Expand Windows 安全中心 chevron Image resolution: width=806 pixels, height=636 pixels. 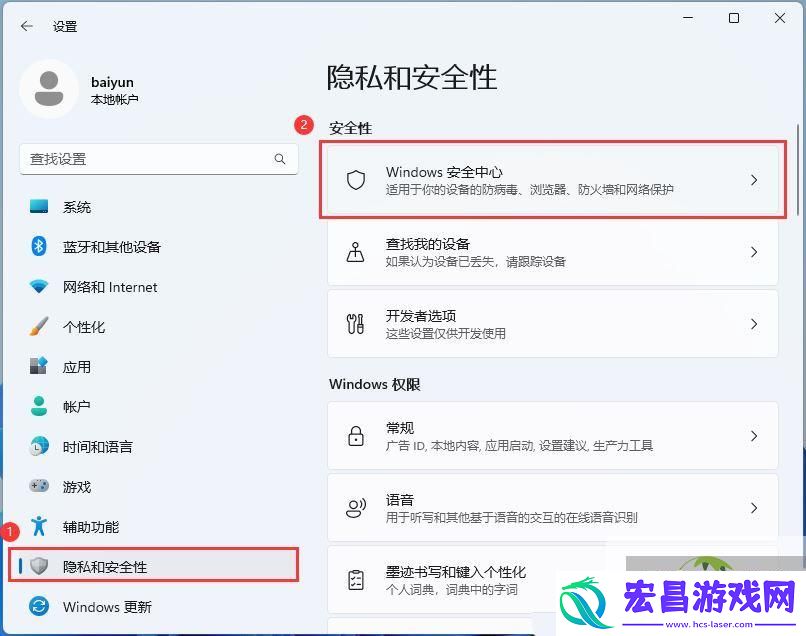coord(754,180)
